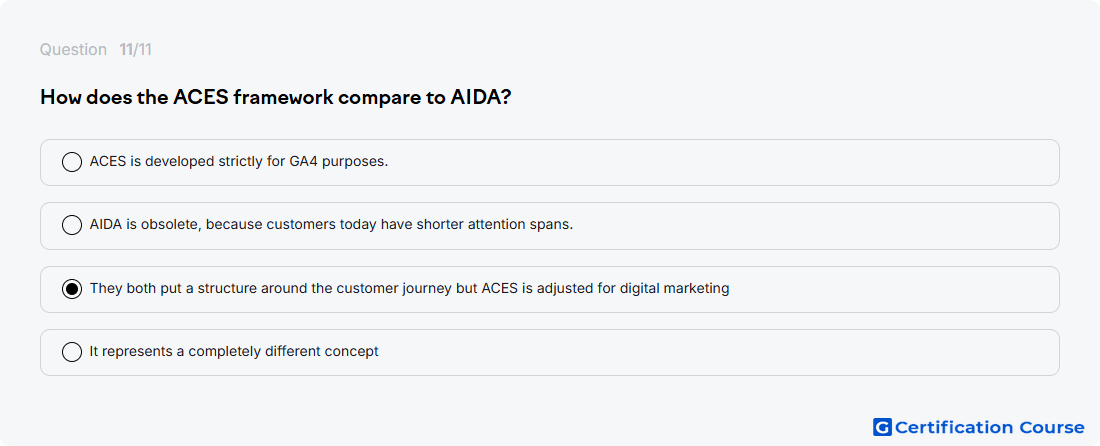Click answer text about shorter attention spans
Viewport: 1100px width, 446px height.
(331, 224)
